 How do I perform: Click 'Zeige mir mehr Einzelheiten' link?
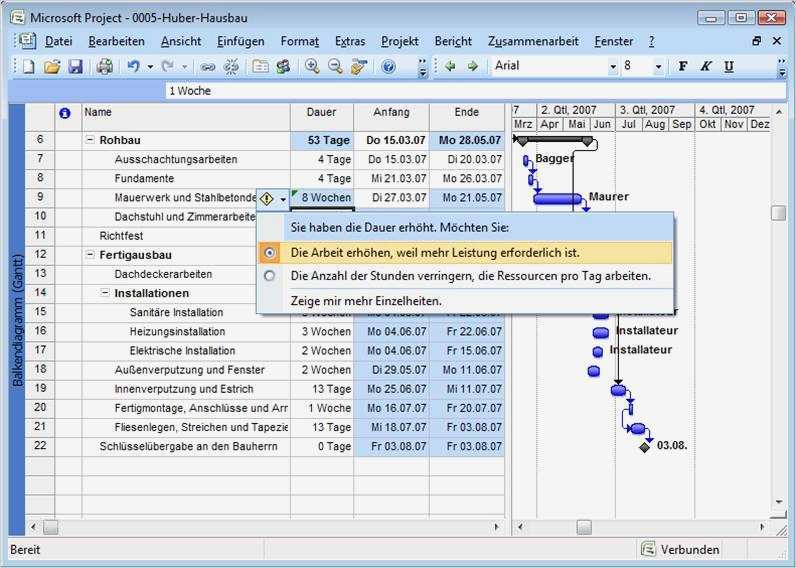click(x=366, y=301)
